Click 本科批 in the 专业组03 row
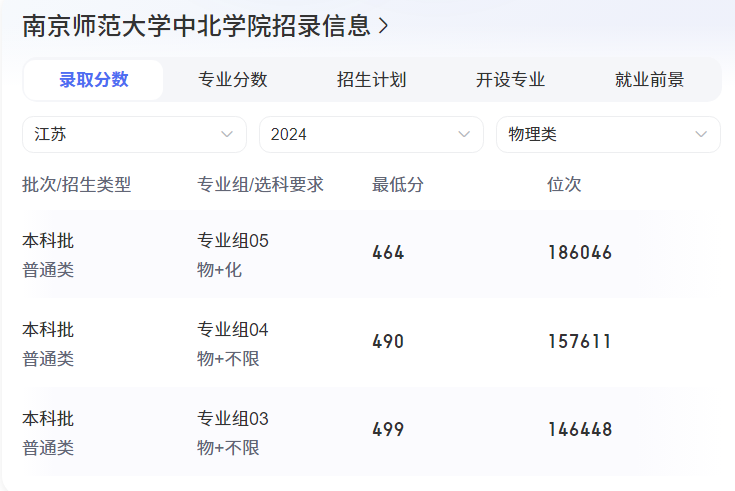Image resolution: width=735 pixels, height=491 pixels. coord(48,418)
